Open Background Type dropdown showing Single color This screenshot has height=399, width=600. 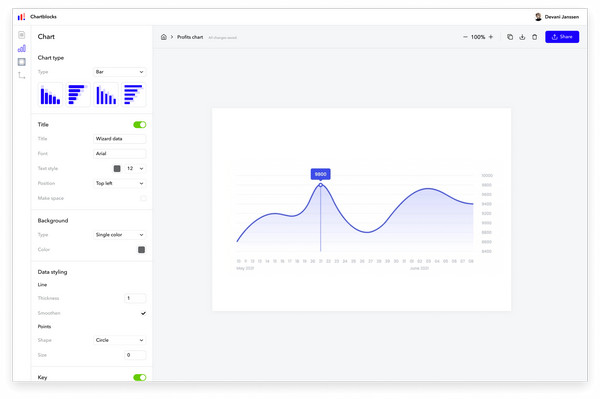click(119, 235)
